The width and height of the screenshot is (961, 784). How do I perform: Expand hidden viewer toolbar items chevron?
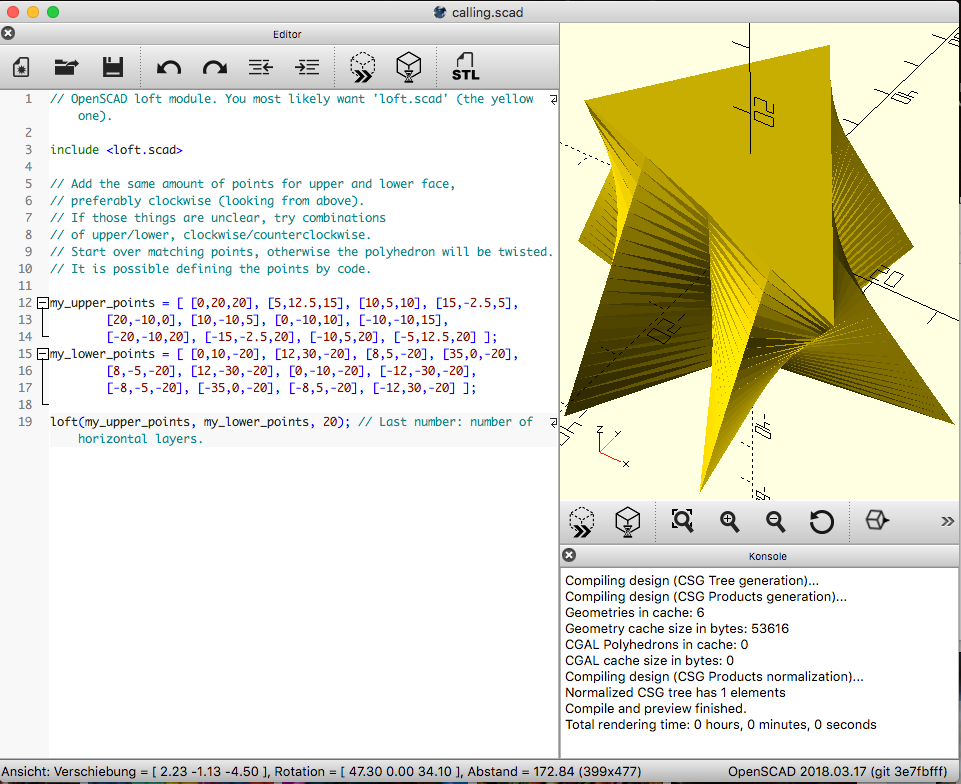pos(947,521)
